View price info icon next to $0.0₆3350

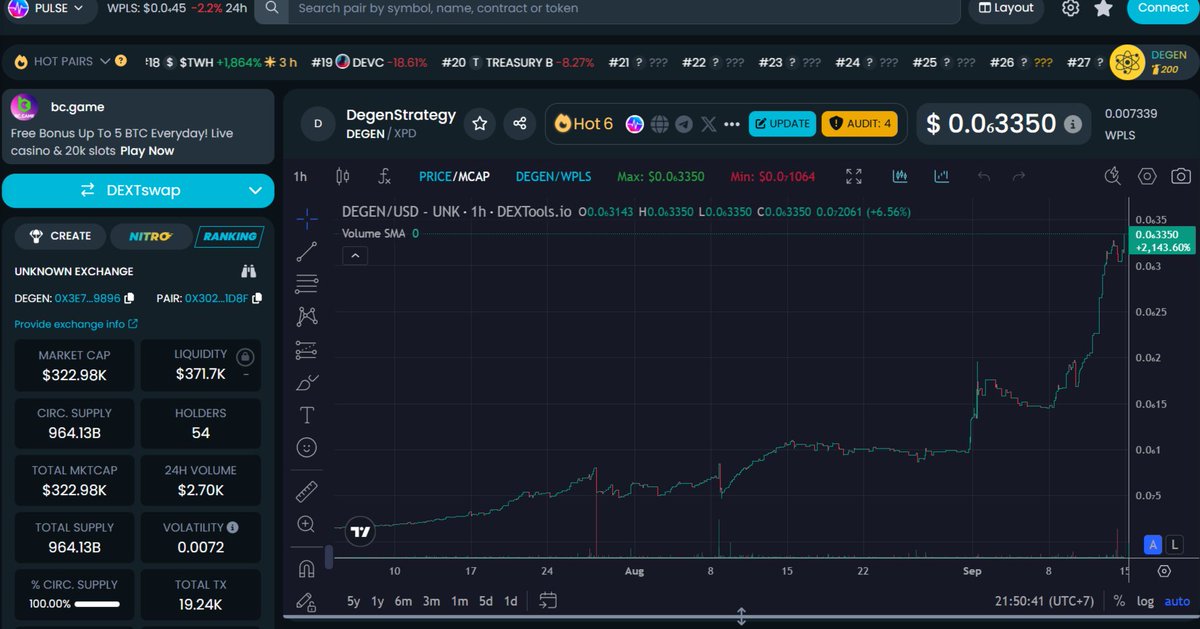click(1073, 125)
